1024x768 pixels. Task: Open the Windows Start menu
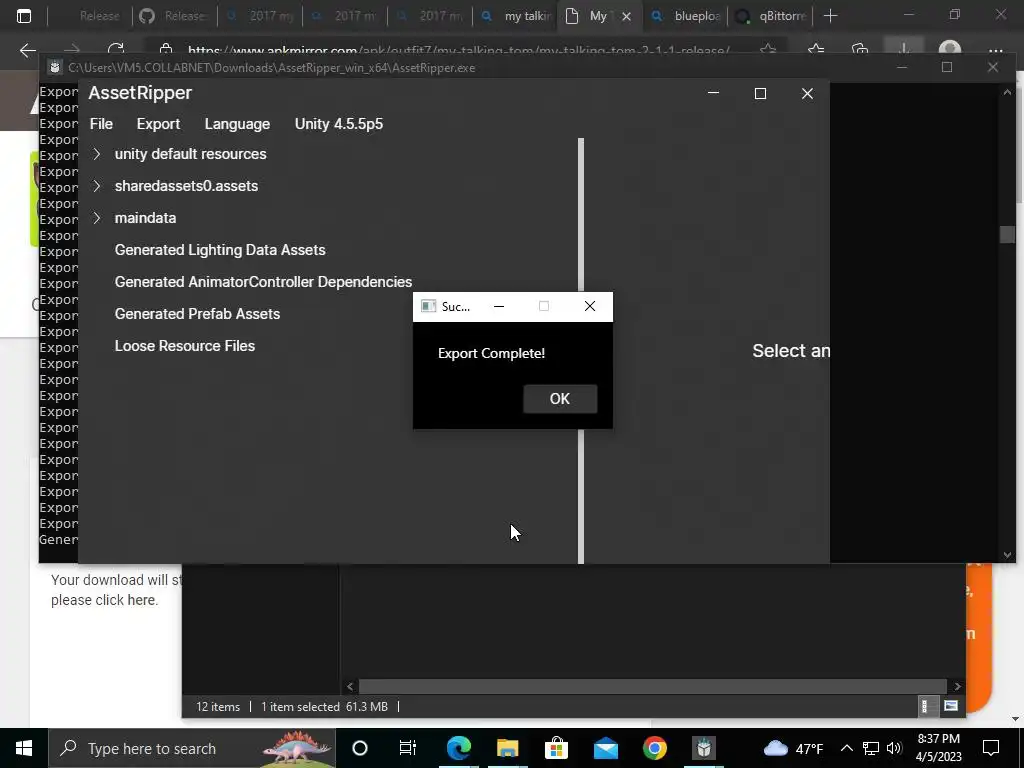click(x=24, y=748)
